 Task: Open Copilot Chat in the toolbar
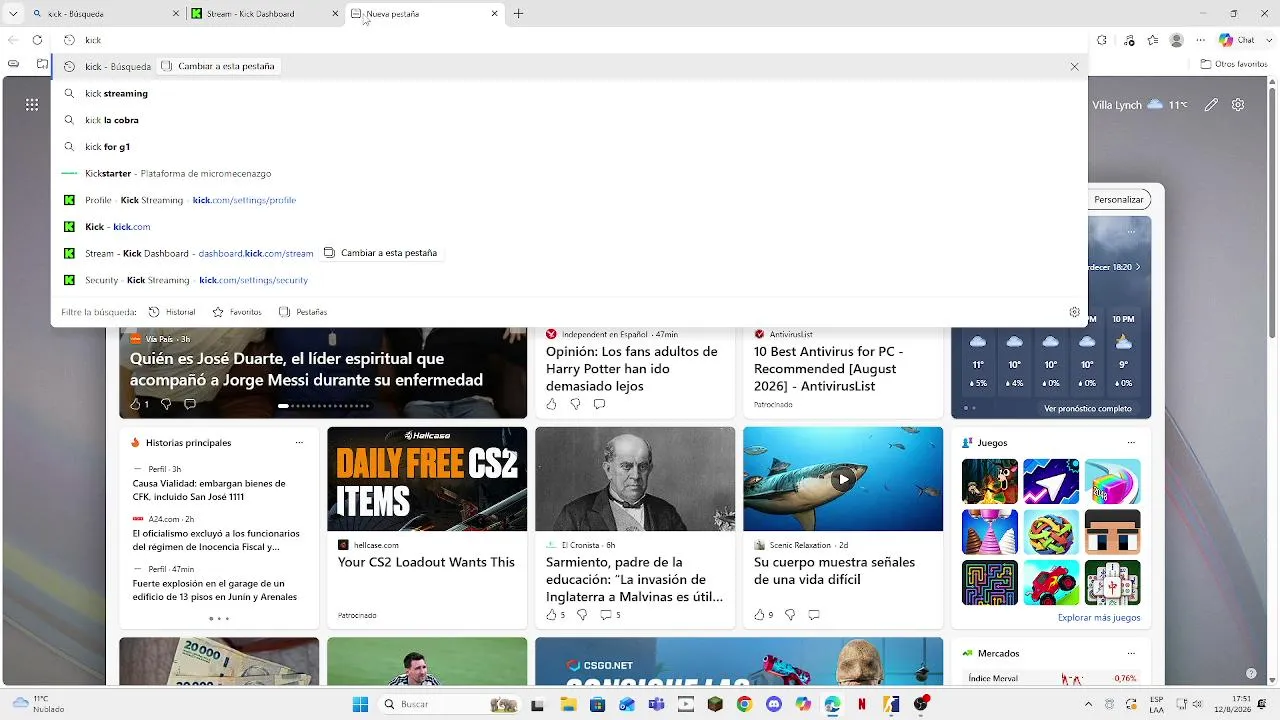[x=1236, y=40]
